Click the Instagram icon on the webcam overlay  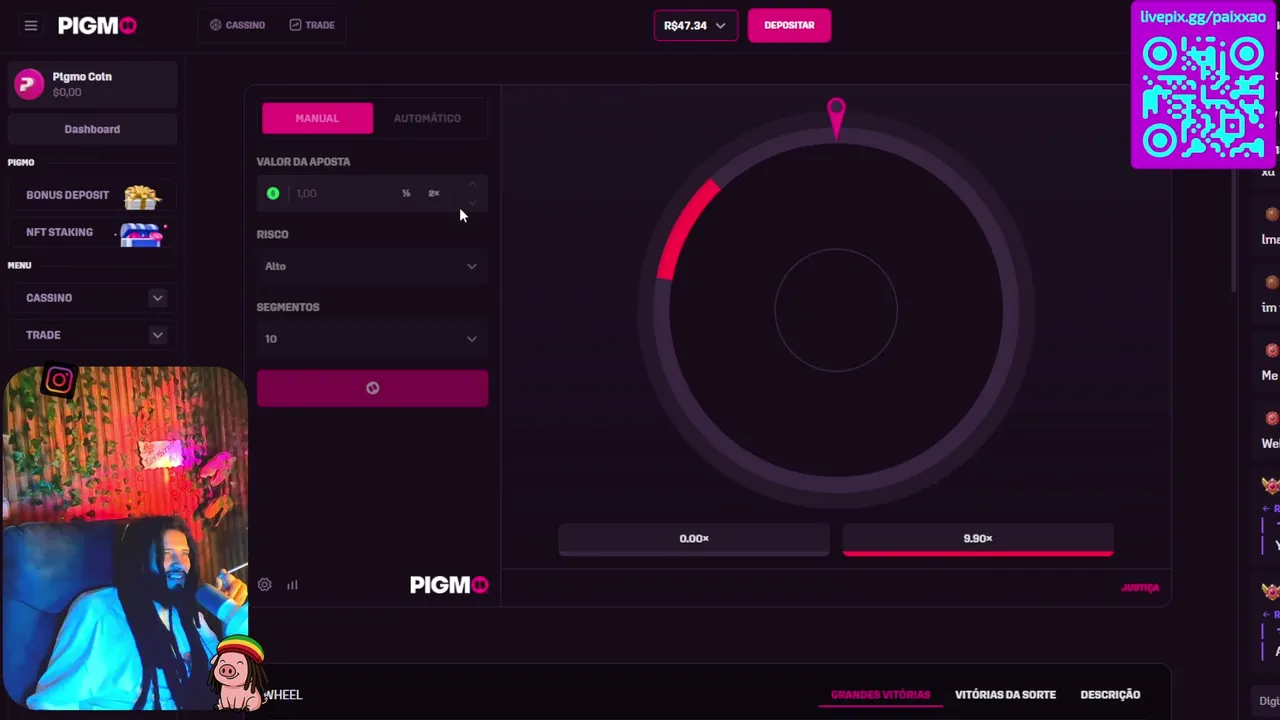[x=59, y=380]
